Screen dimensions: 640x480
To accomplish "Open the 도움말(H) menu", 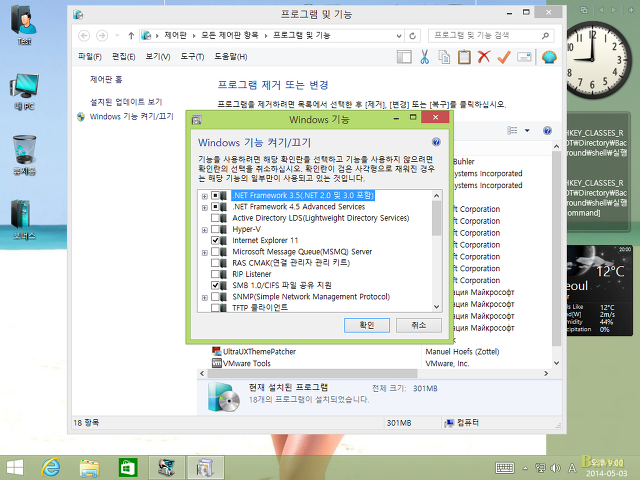I will pos(231,57).
